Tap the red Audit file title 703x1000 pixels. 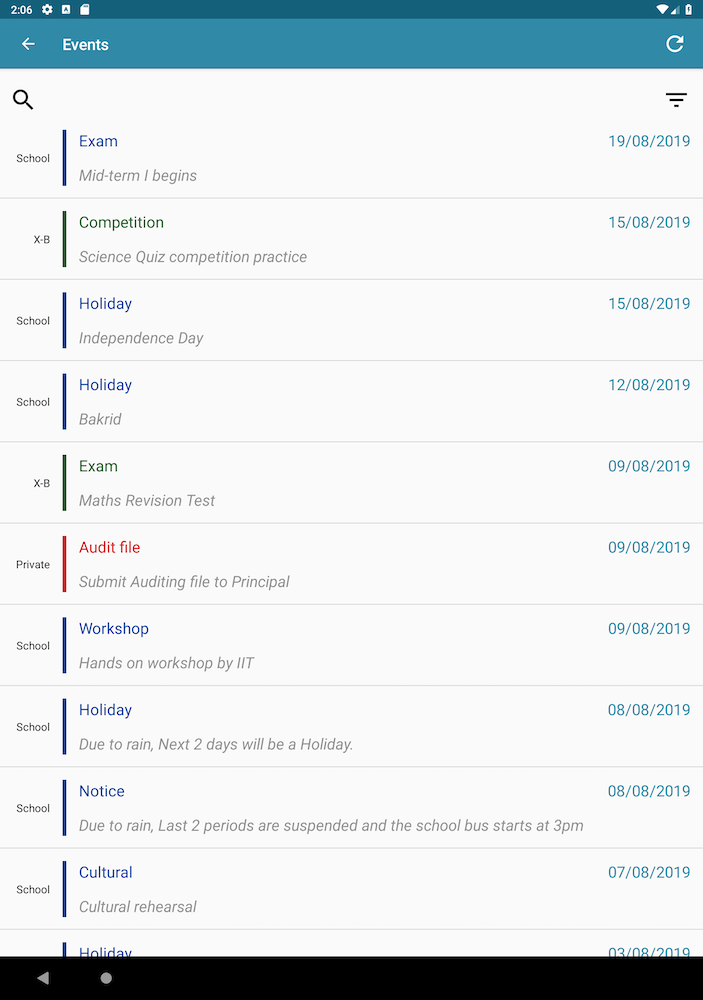(x=109, y=547)
